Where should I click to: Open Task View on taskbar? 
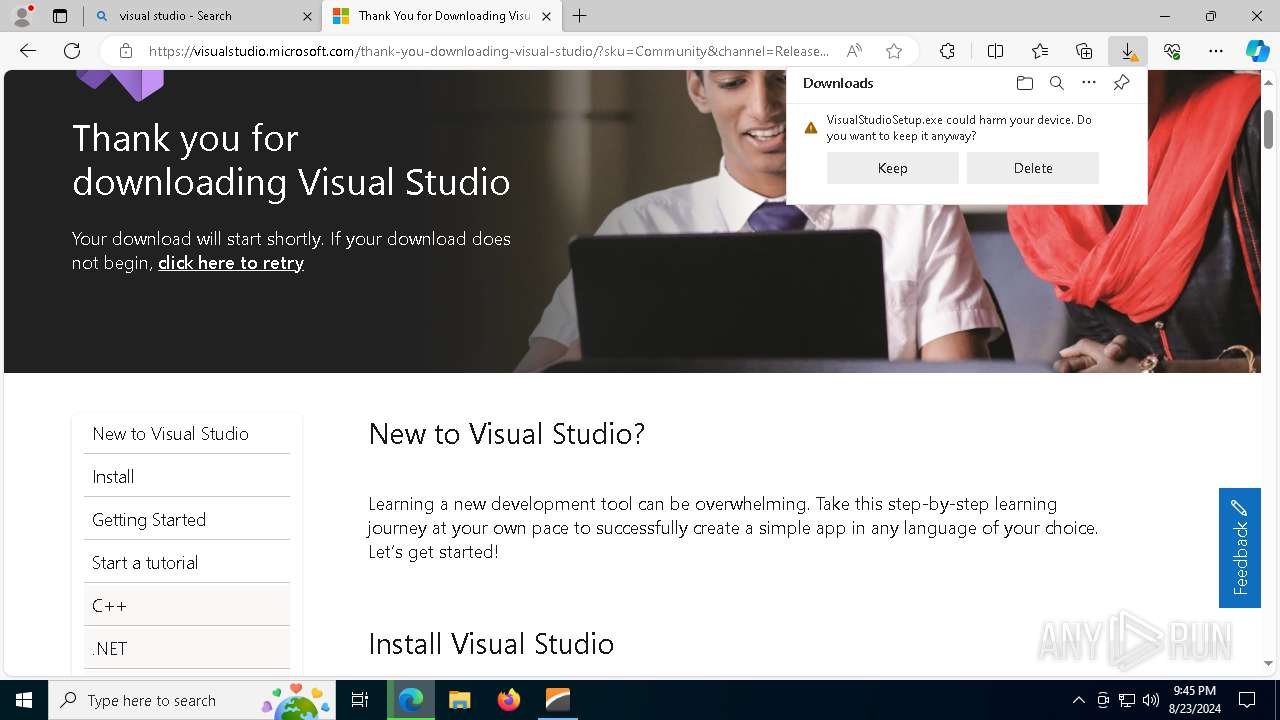tap(360, 700)
